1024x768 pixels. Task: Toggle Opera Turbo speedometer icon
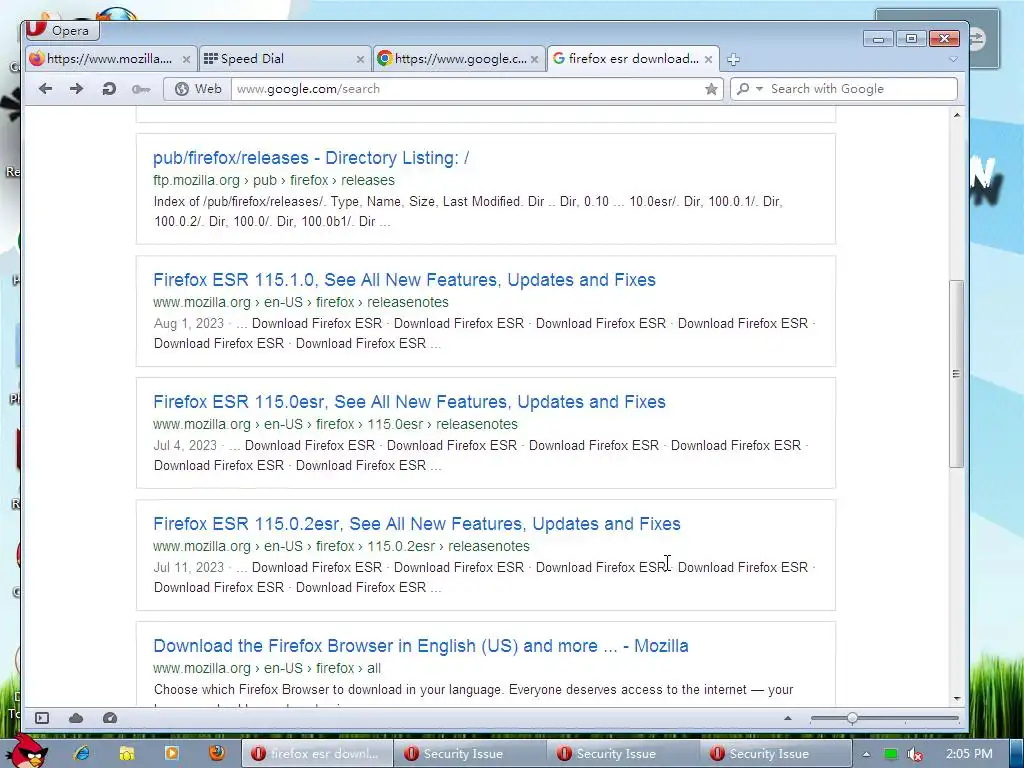click(x=110, y=718)
